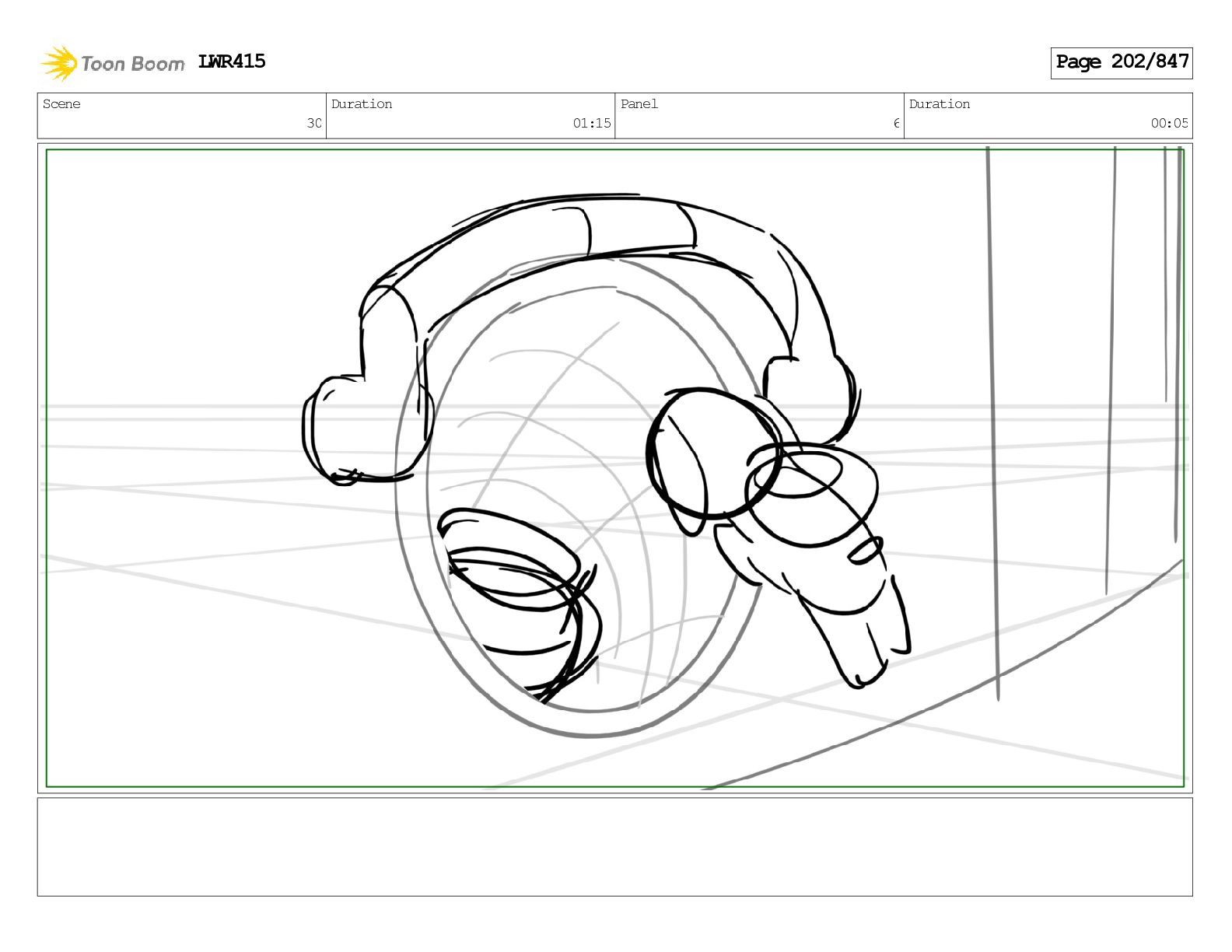Screen dimensions: 1232x952
Task: Click the Page 202/847 indicator
Action: coord(1122,62)
